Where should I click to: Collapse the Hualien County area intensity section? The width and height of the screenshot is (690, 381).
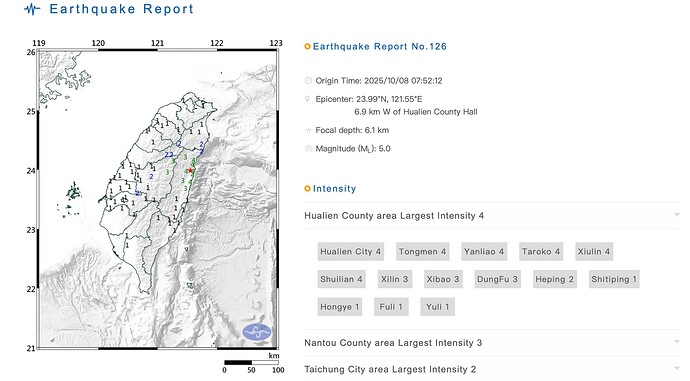pyautogui.click(x=492, y=216)
